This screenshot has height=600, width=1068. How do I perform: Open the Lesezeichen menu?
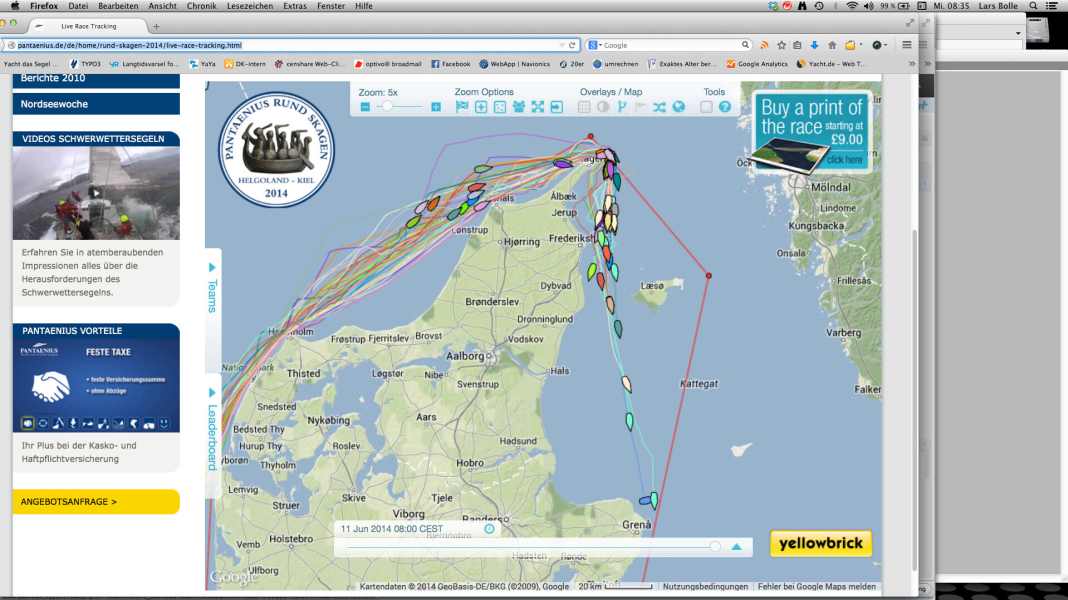point(250,5)
